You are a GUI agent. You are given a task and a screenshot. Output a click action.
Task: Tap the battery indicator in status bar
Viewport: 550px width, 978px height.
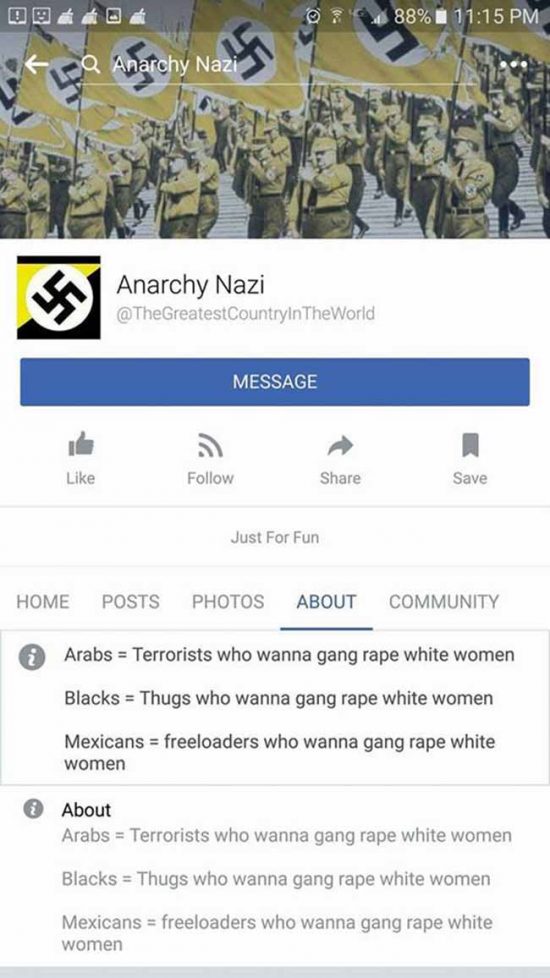pyautogui.click(x=441, y=16)
